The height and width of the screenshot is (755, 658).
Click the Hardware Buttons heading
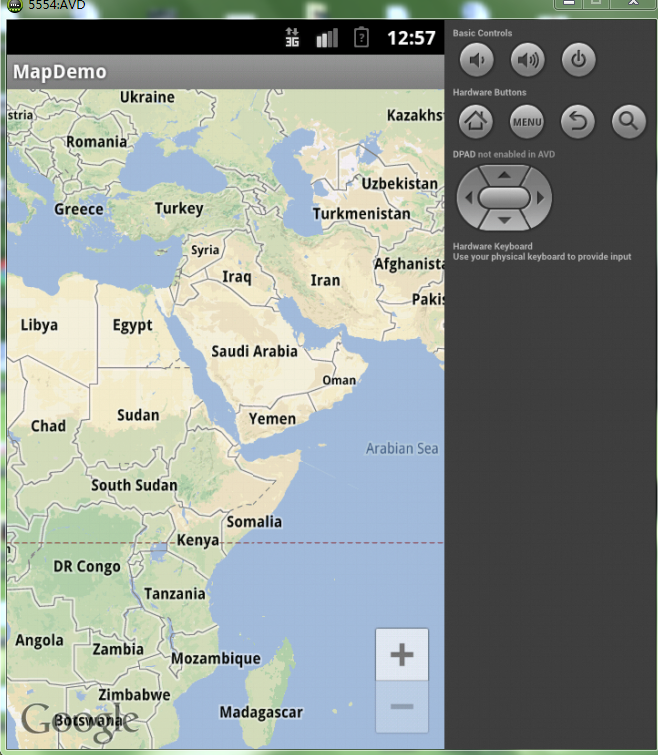pos(490,92)
